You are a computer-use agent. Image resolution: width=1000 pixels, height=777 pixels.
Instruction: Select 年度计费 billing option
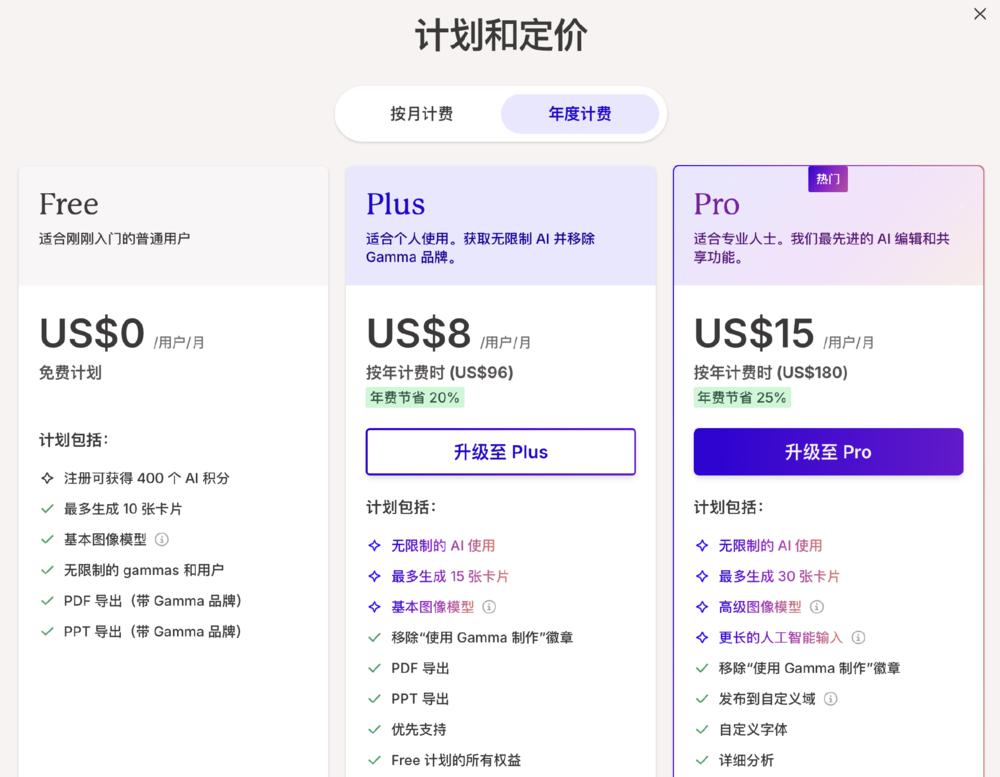(580, 114)
